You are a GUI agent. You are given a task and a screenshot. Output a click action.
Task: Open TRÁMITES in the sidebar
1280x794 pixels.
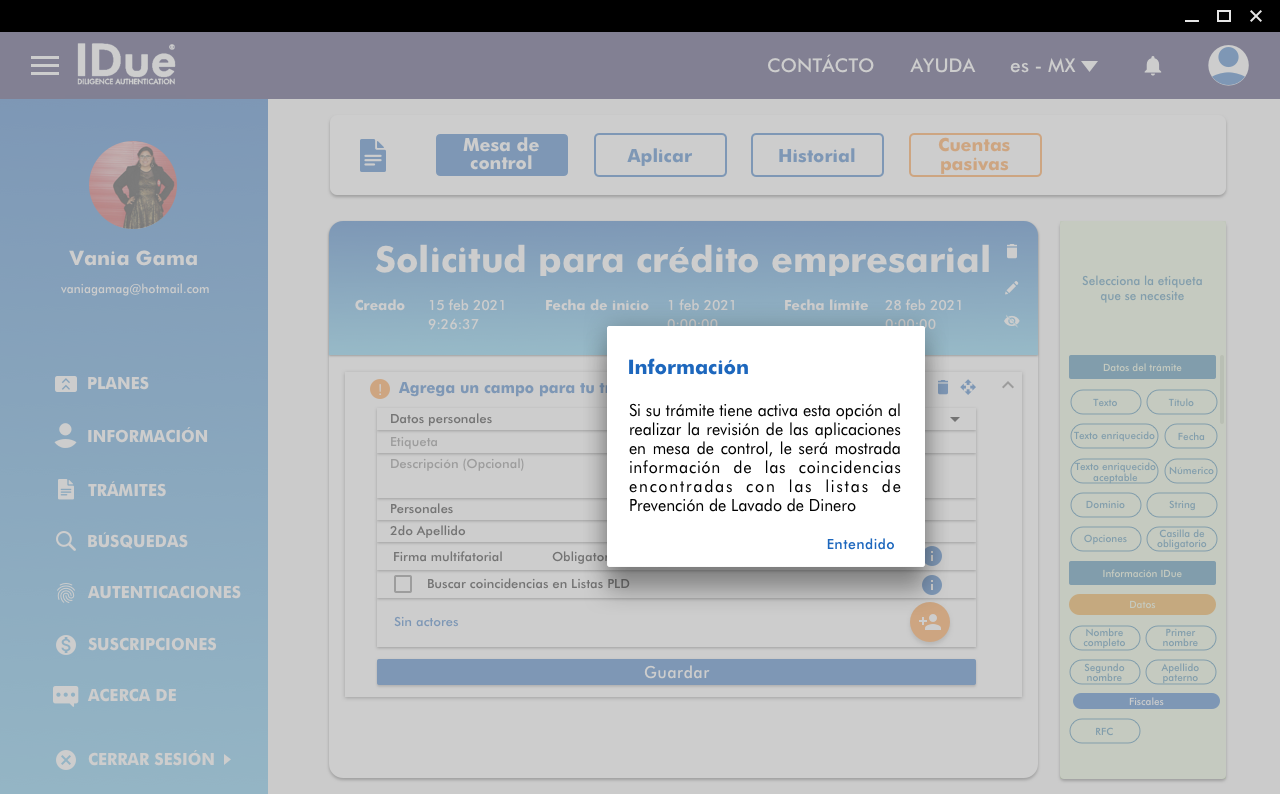pyautogui.click(x=126, y=490)
